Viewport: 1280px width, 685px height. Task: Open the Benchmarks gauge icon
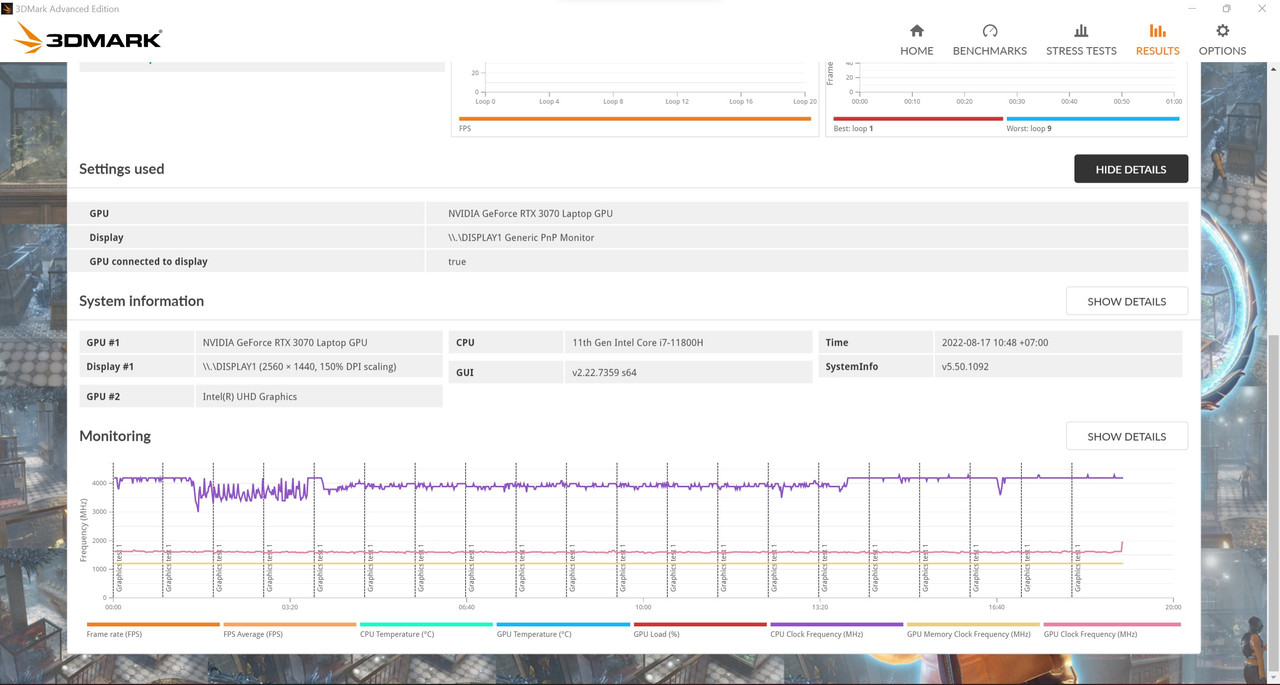pyautogui.click(x=990, y=31)
